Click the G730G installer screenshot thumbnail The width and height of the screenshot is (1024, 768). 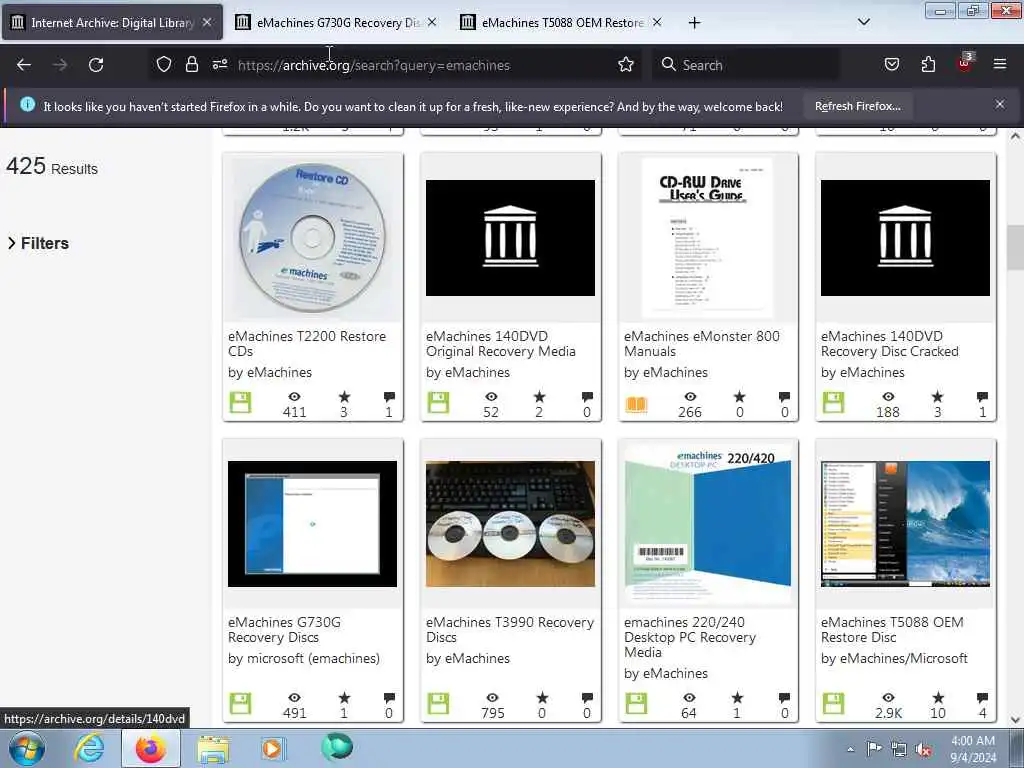pos(312,524)
